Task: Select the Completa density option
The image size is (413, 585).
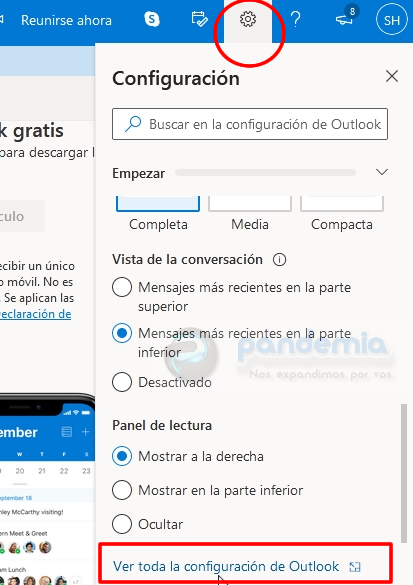Action: [158, 213]
